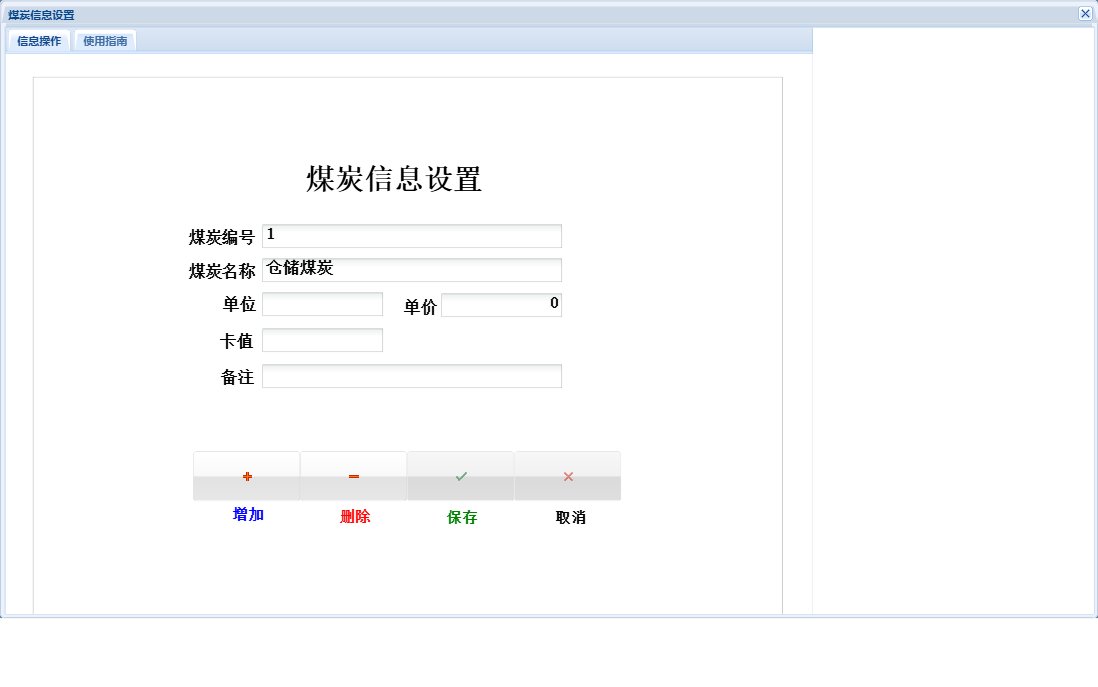Select the 信息操作 tab

click(x=37, y=41)
